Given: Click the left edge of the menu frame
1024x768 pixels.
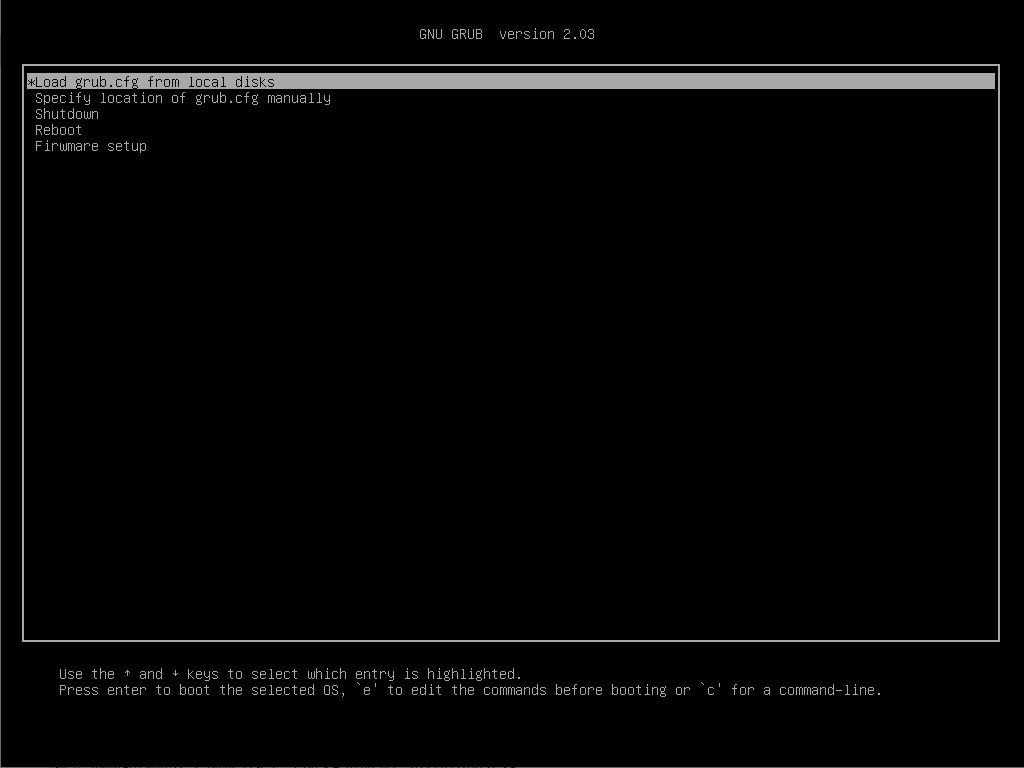Looking at the screenshot, I should [24, 350].
